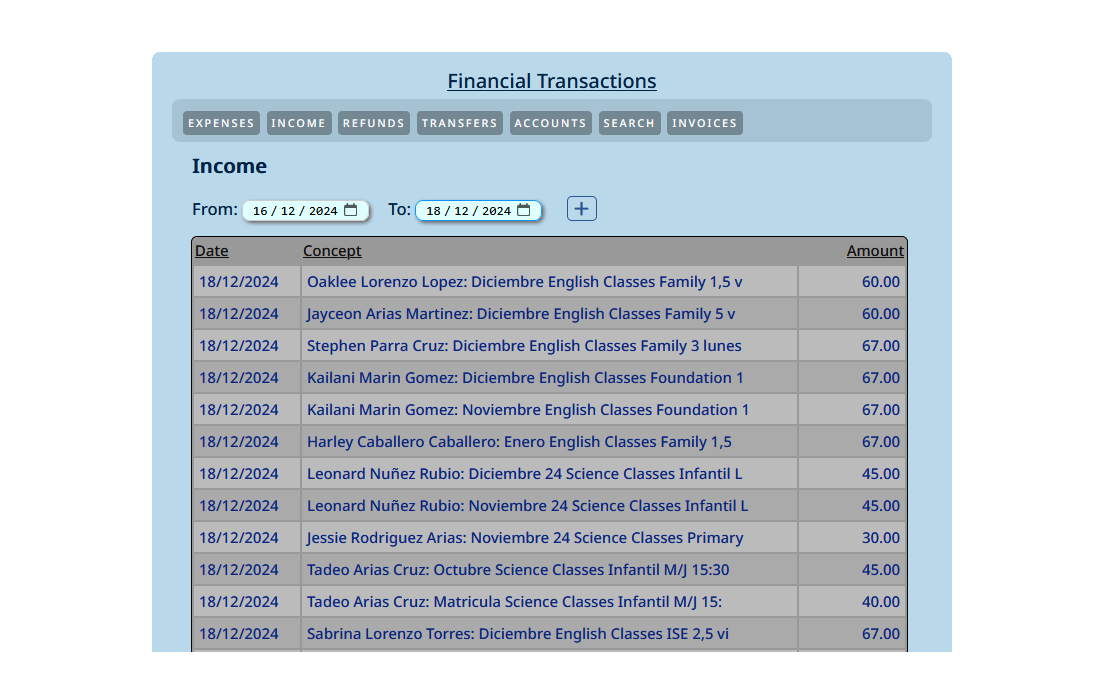This screenshot has width=1100, height=700.
Task: Open the Accounts tab
Action: 551,123
